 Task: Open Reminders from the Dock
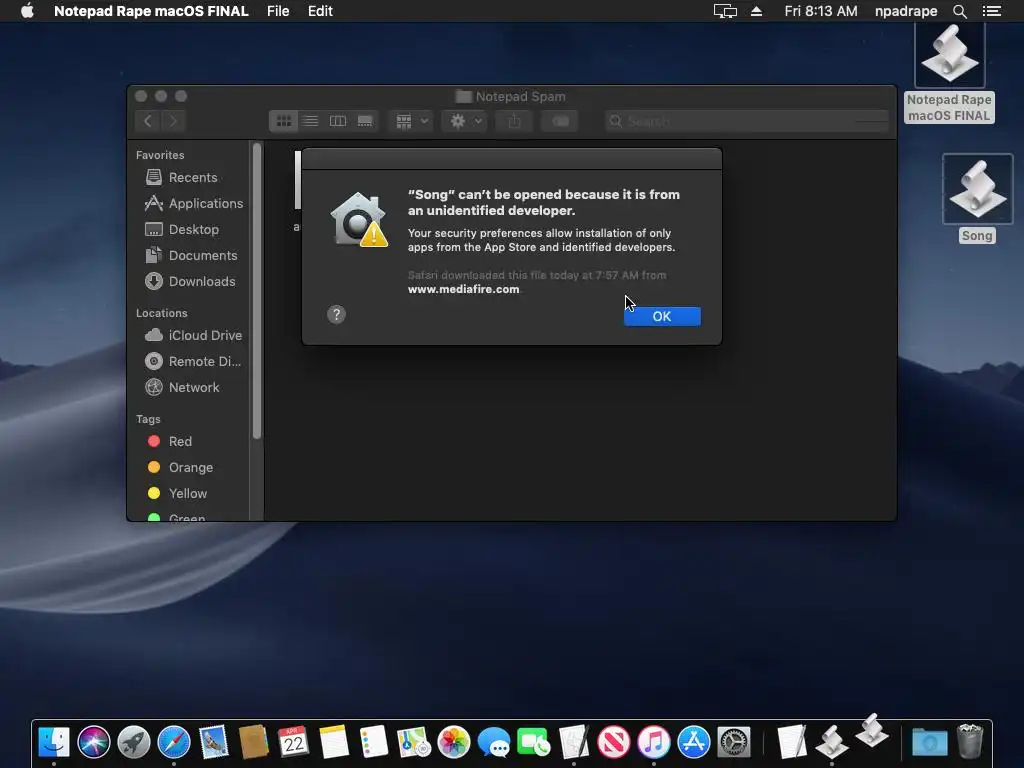[374, 743]
